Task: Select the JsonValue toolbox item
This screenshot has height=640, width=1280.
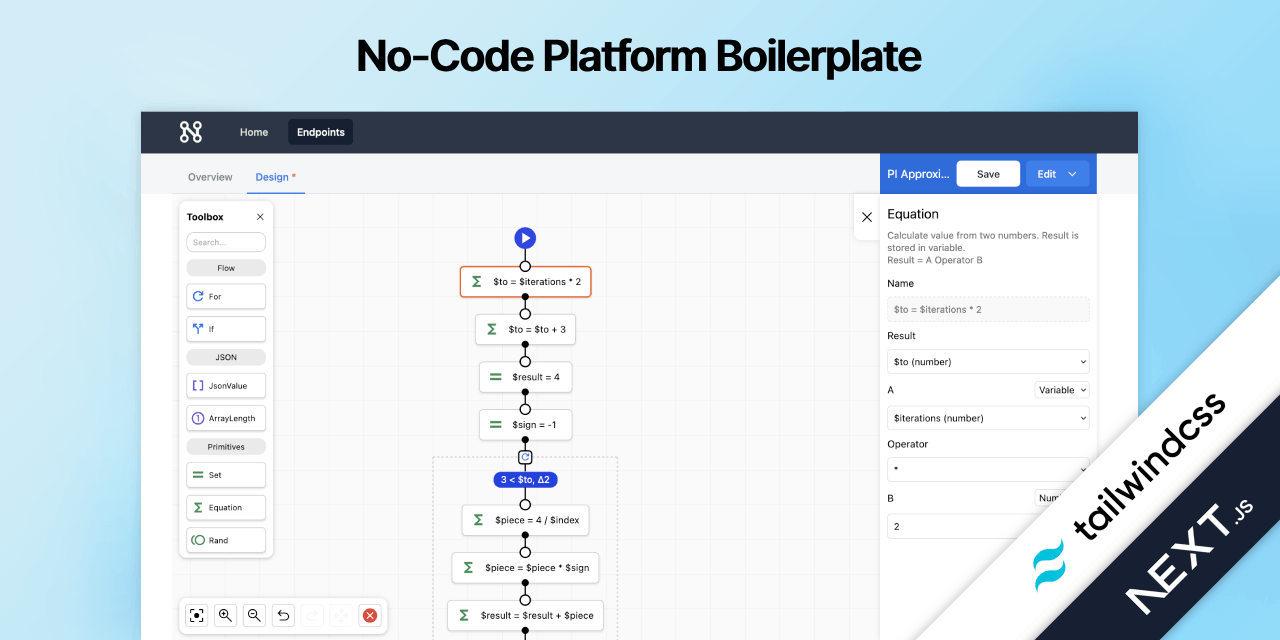Action: click(x=226, y=385)
